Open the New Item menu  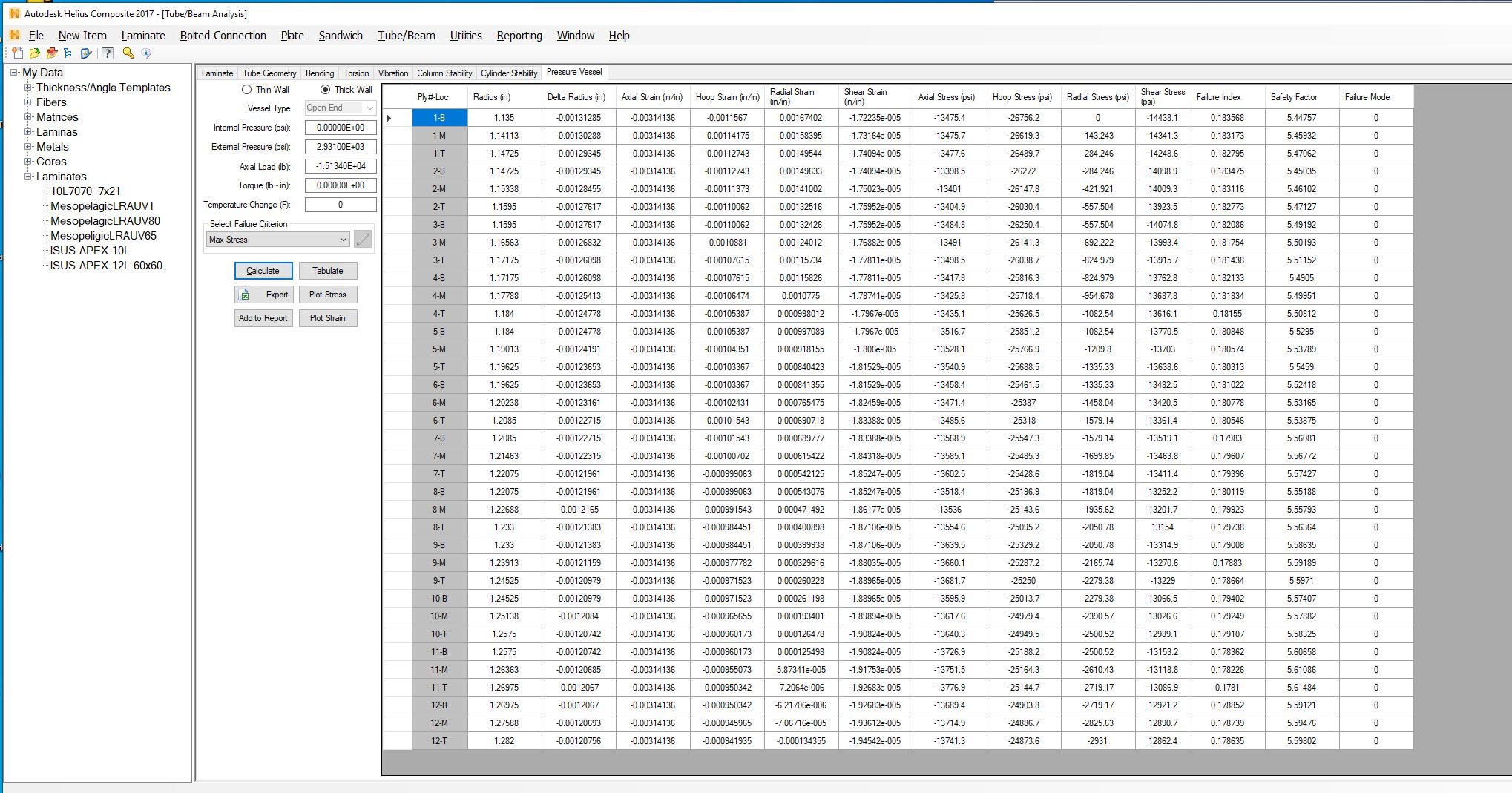[82, 36]
